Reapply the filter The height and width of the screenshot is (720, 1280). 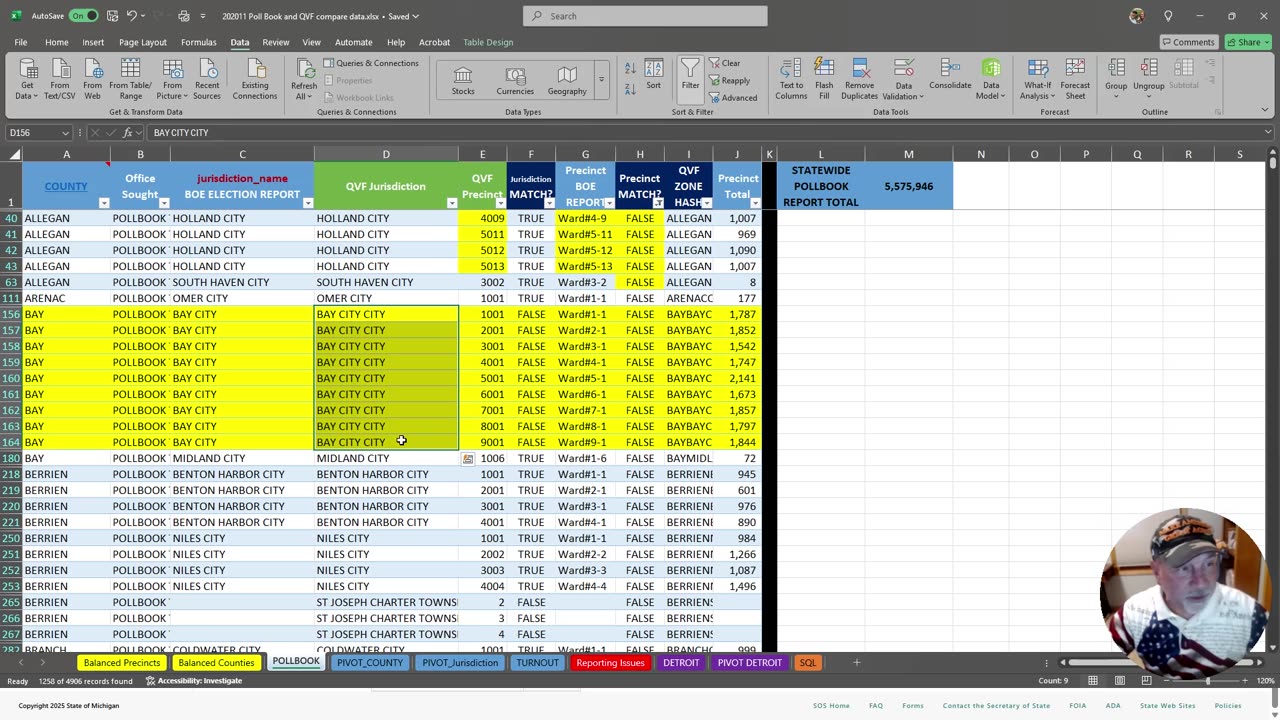(x=729, y=81)
